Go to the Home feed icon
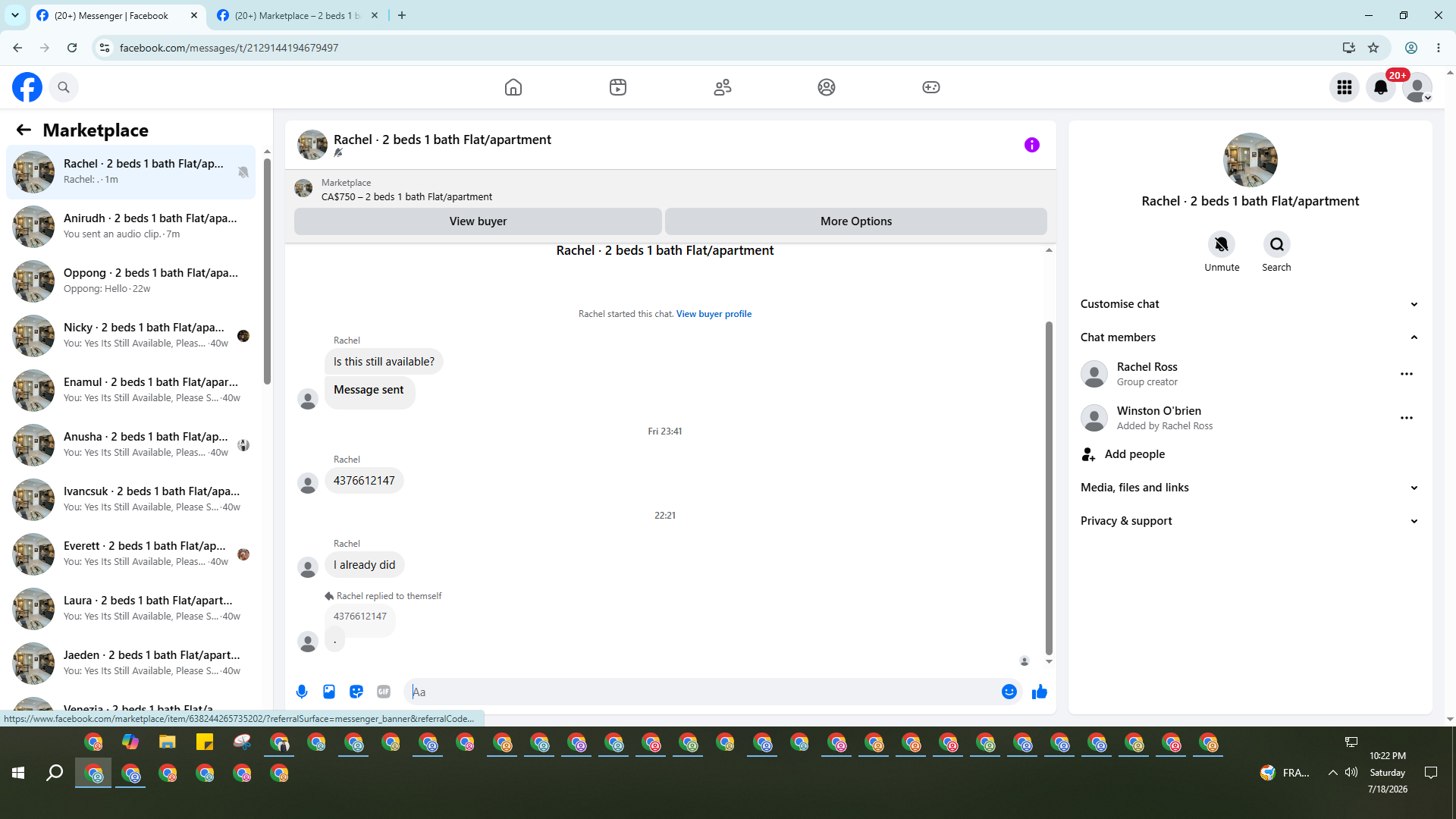The height and width of the screenshot is (819, 1456). [x=513, y=87]
